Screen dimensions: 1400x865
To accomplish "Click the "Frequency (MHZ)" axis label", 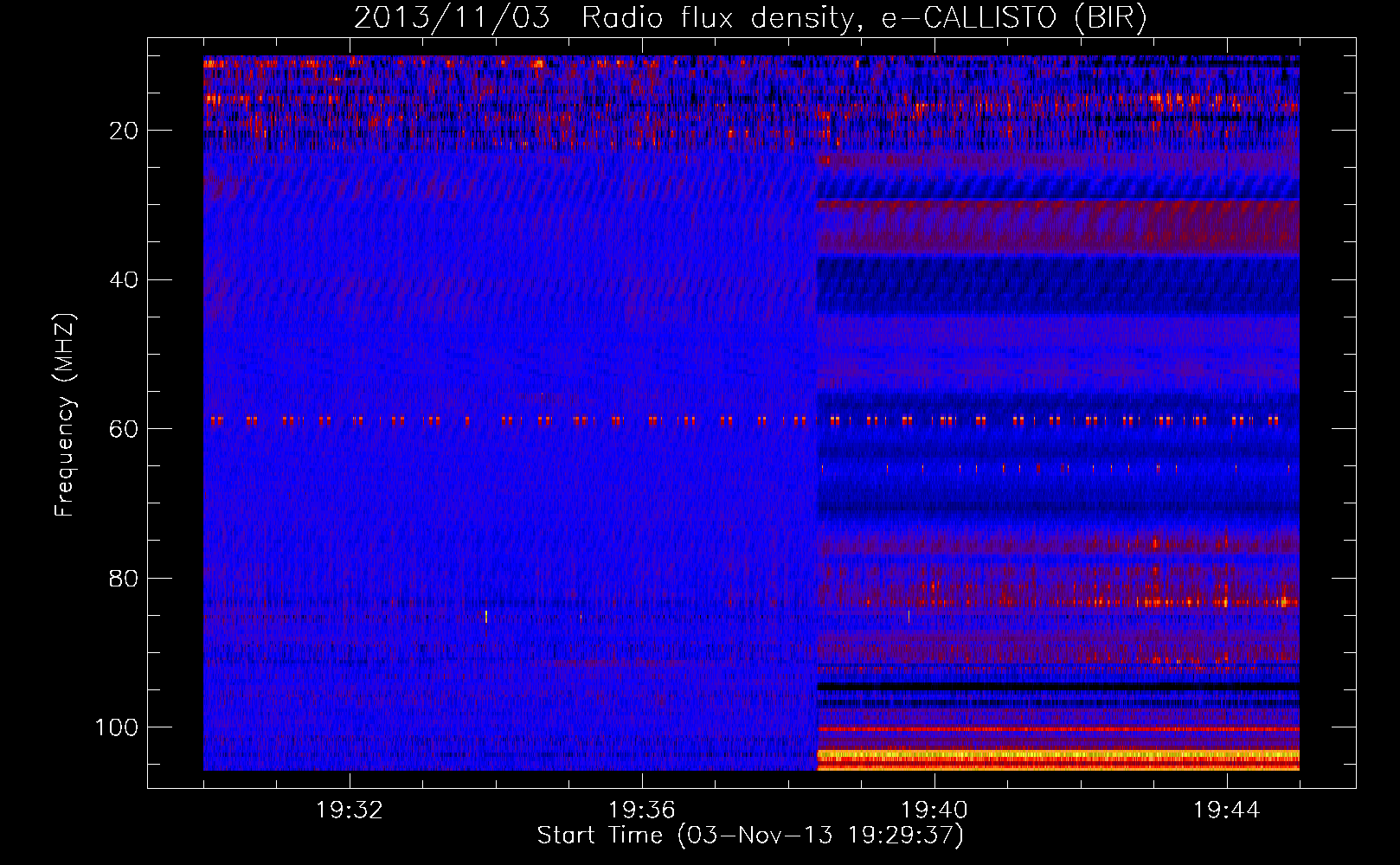I will 65,414.
